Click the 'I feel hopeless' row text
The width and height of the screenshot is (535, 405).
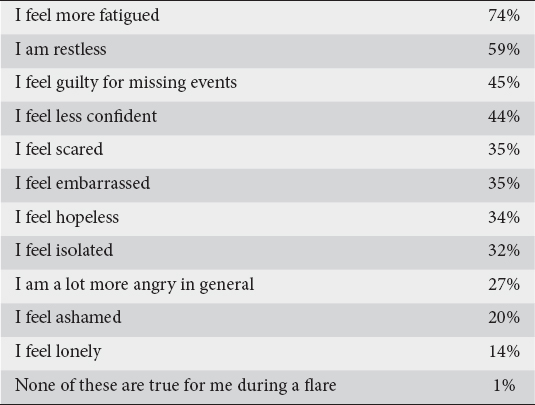pyautogui.click(x=67, y=218)
